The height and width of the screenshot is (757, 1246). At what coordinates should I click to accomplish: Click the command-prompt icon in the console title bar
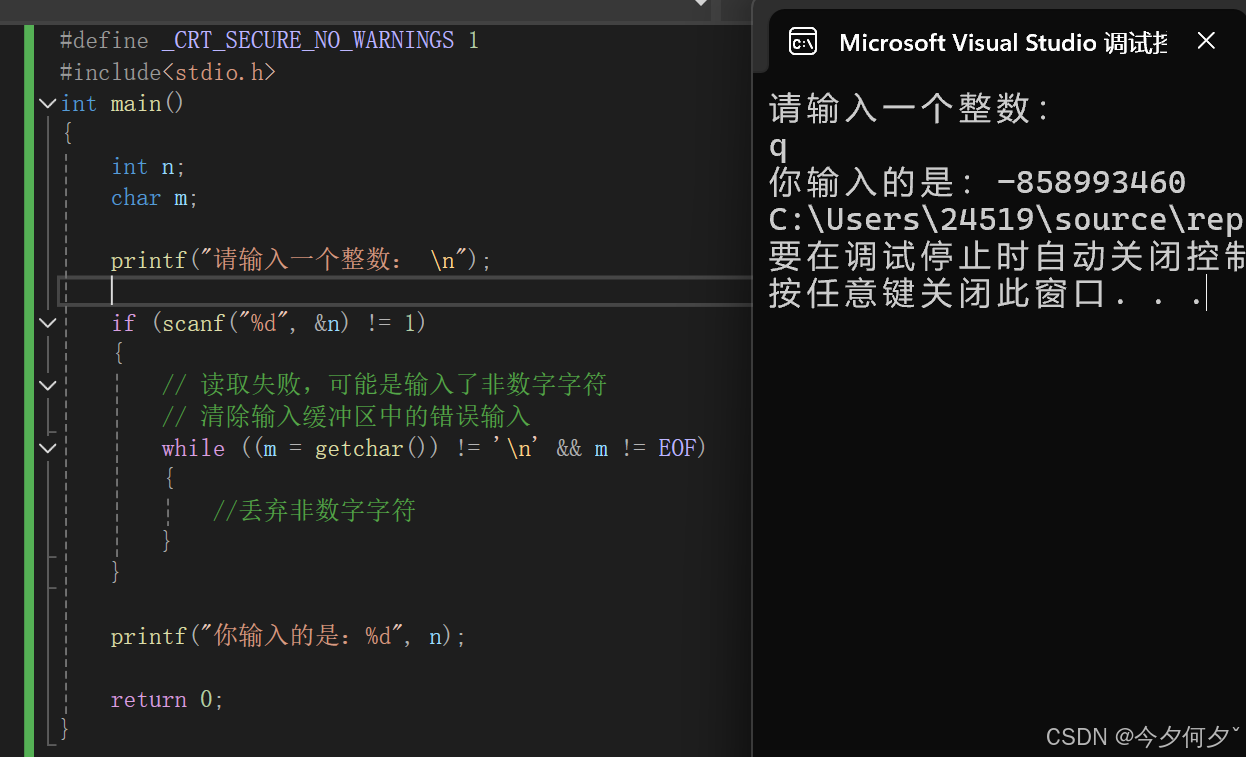click(804, 41)
